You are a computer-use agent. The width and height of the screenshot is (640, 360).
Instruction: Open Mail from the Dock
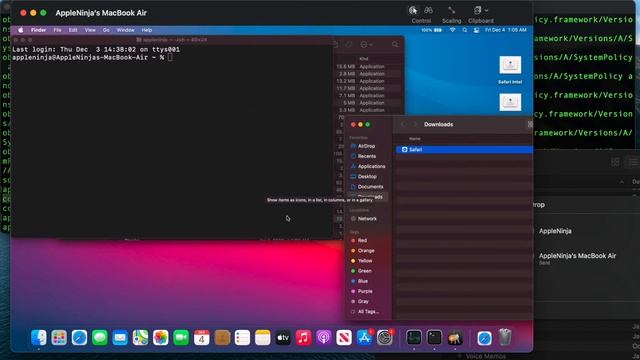(120, 338)
